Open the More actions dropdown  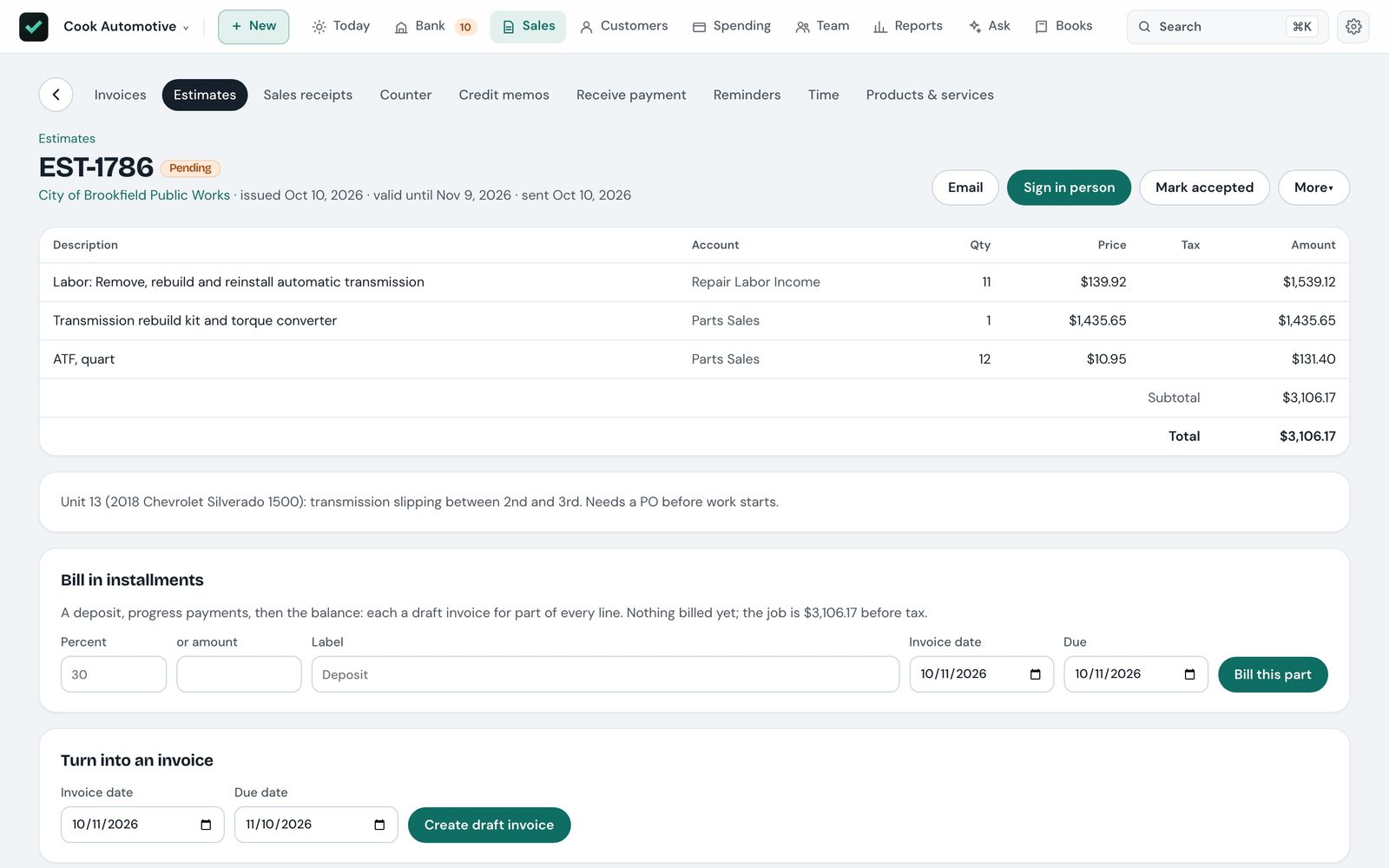click(x=1313, y=187)
